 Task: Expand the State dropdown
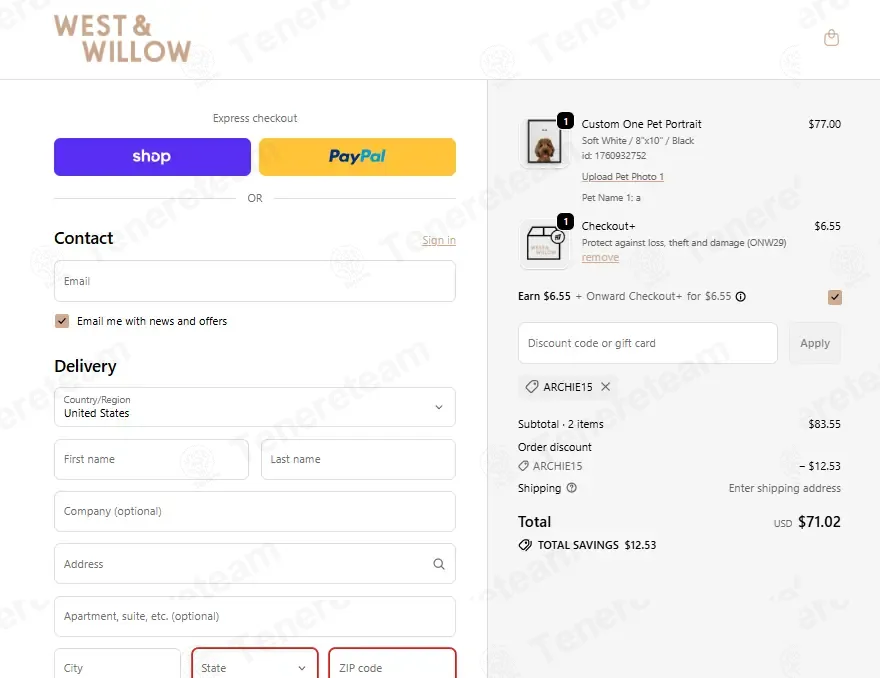(x=255, y=667)
